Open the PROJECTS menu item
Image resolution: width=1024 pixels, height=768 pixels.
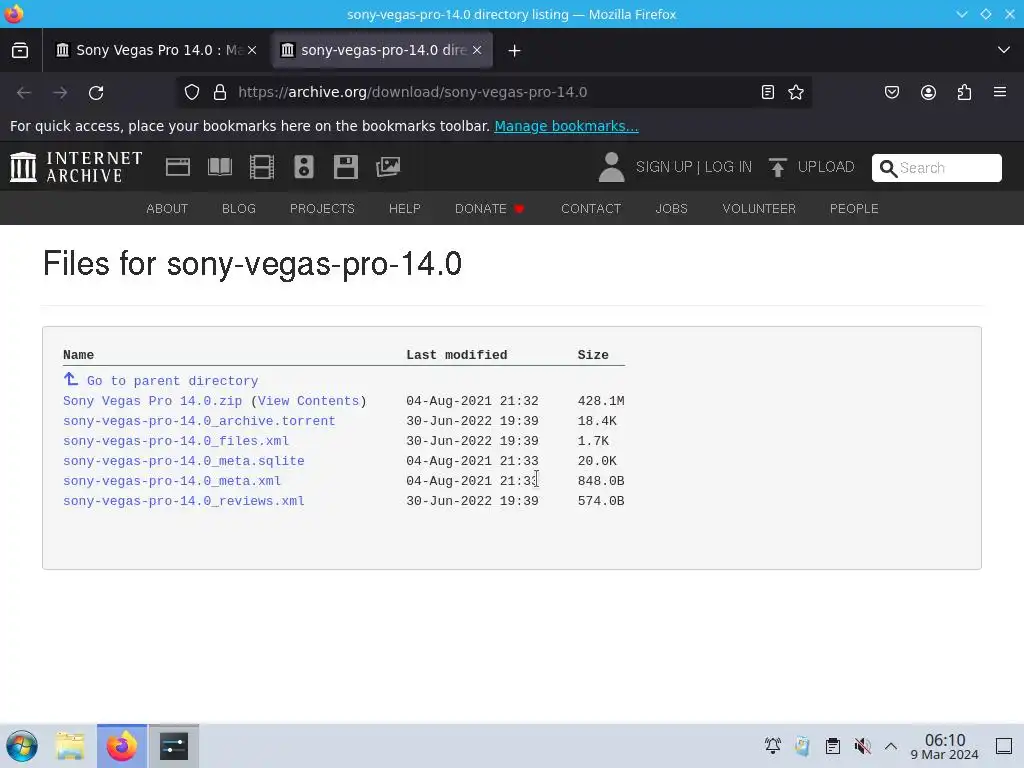322,209
